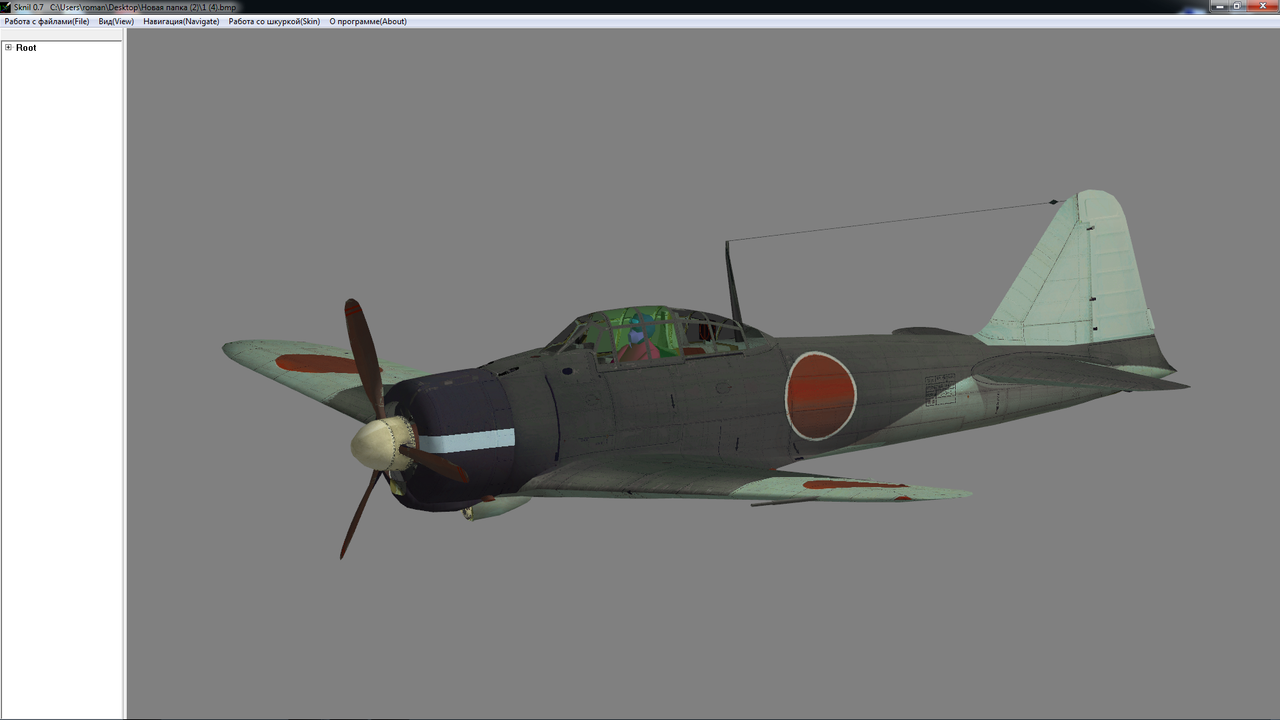Image resolution: width=1280 pixels, height=720 pixels.
Task: Close the Sknil window
Action: coord(1262,6)
